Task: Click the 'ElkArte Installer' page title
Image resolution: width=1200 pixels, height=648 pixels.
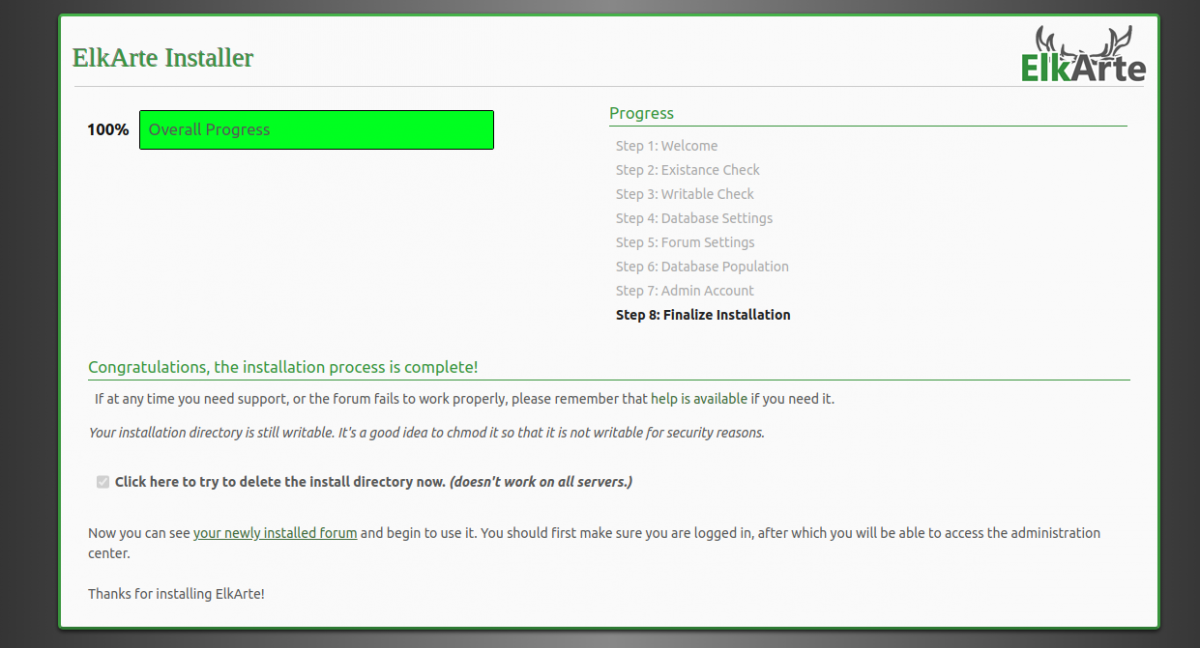Action: point(163,58)
